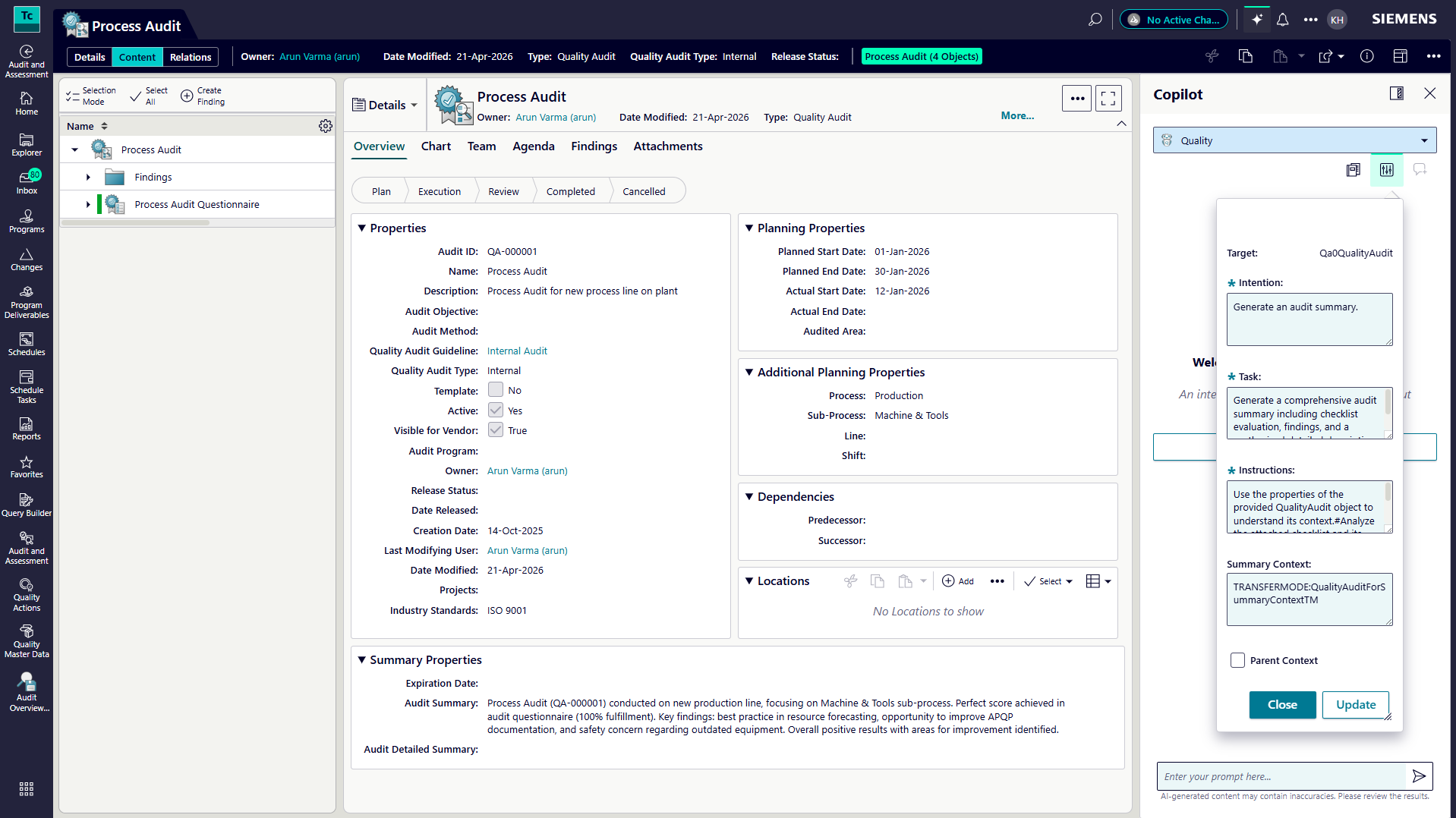
Task: Switch to the Chart tab
Action: (x=436, y=146)
